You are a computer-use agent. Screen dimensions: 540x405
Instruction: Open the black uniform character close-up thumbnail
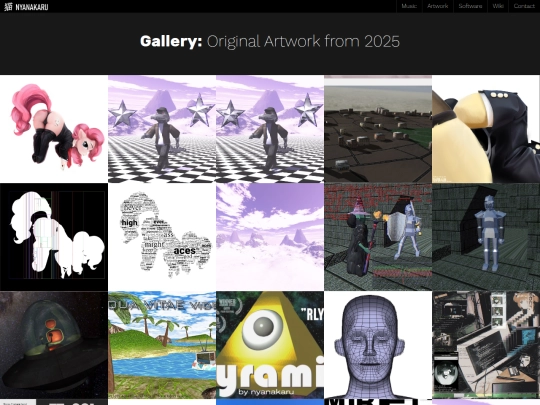[486, 129]
